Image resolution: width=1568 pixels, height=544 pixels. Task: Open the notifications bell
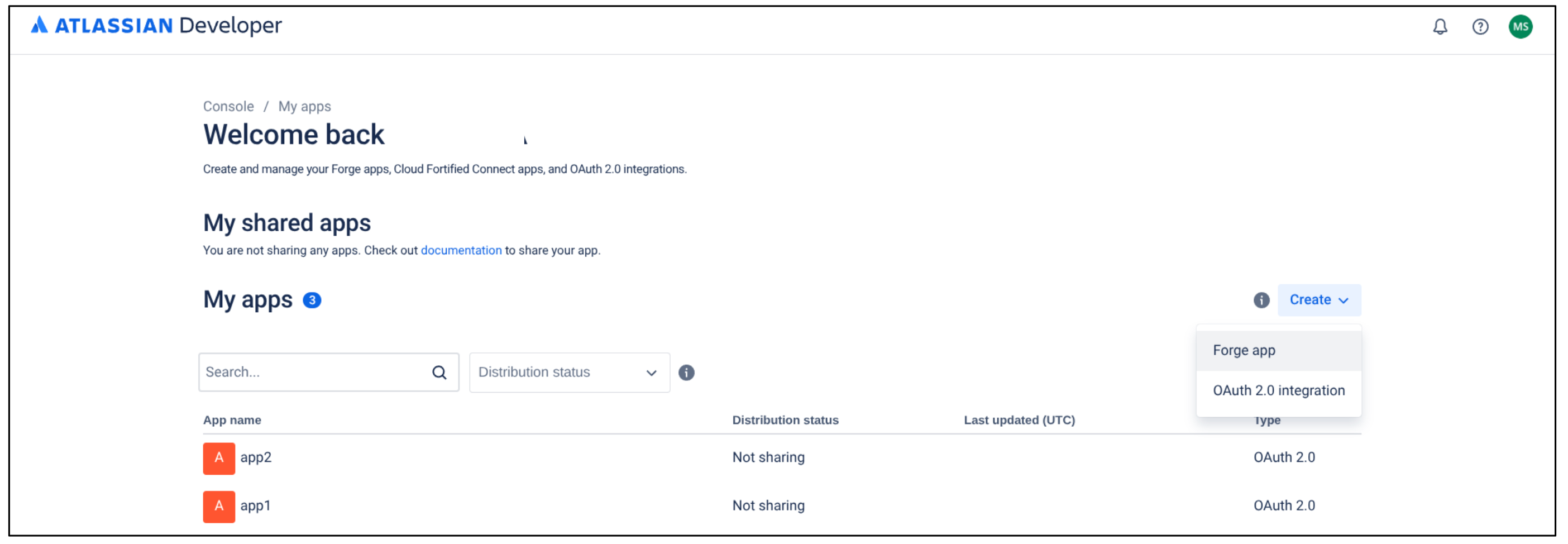tap(1440, 27)
